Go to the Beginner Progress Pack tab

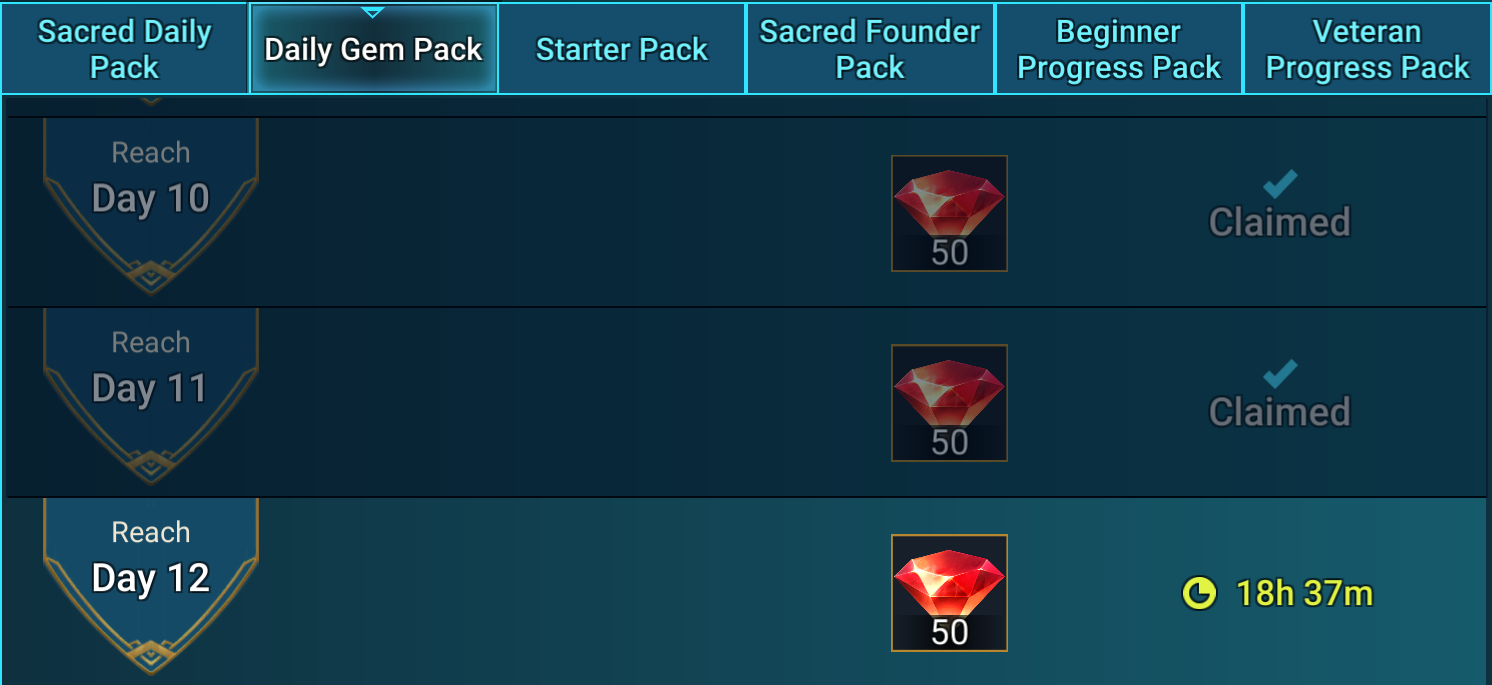point(1119,49)
